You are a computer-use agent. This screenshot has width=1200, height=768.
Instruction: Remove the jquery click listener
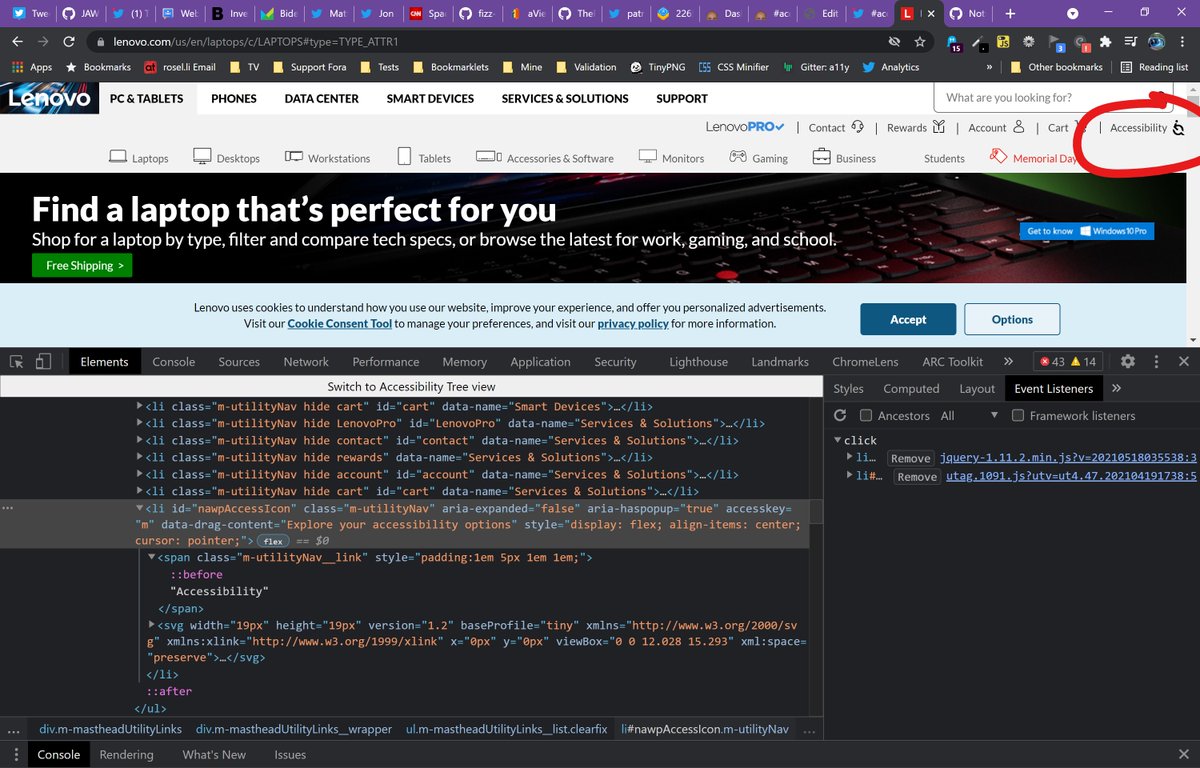point(910,458)
